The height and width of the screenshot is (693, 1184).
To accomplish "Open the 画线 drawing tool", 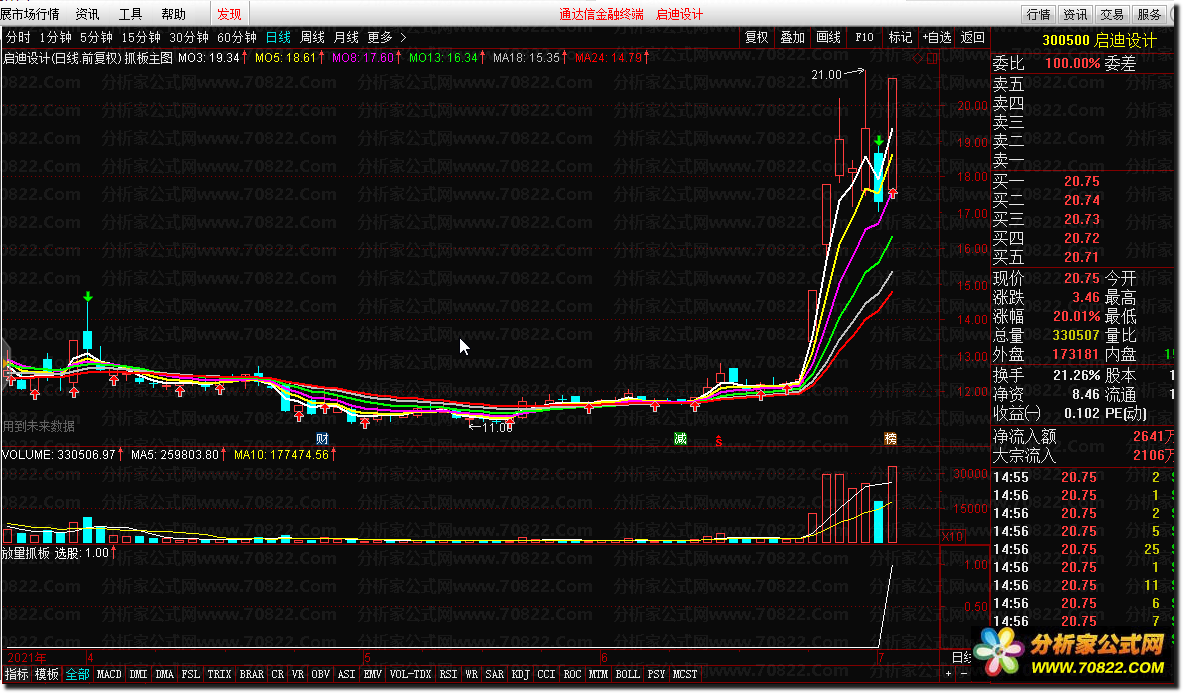I will [x=828, y=37].
